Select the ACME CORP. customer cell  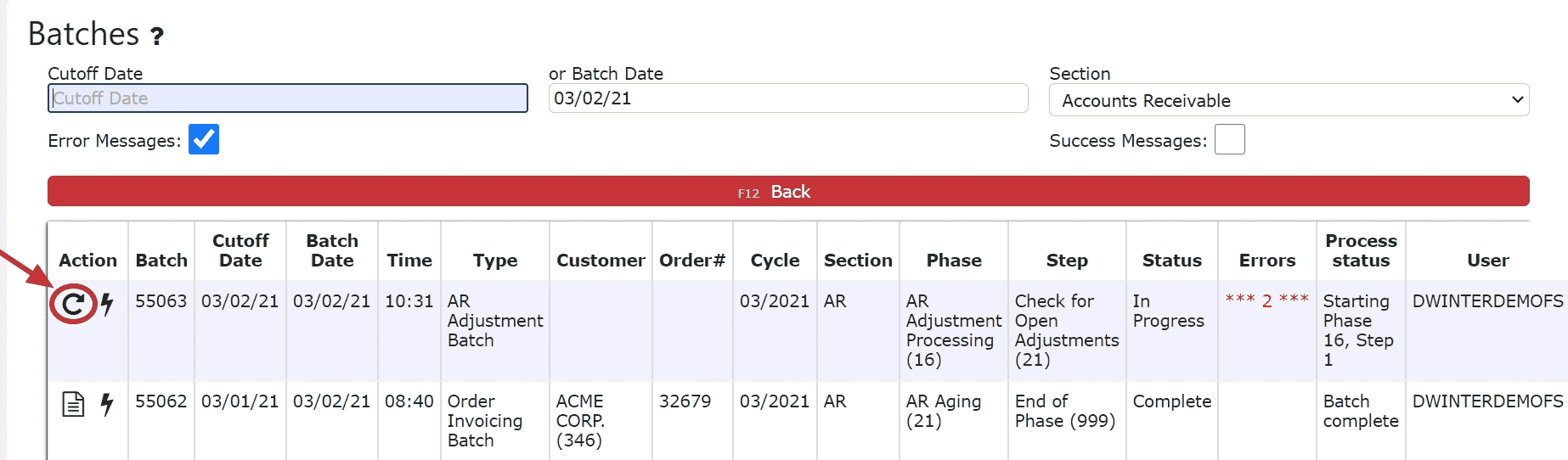pos(580,421)
